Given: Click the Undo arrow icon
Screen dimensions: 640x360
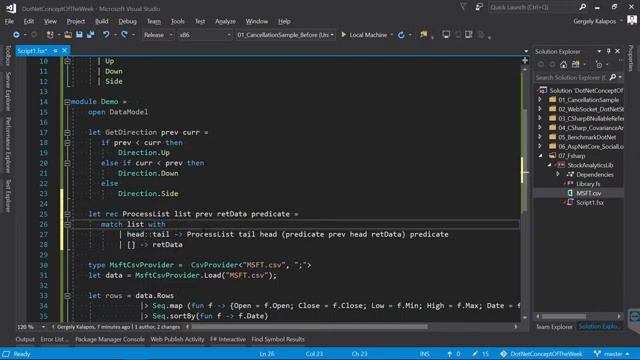Looking at the screenshot, I should tap(106, 35).
